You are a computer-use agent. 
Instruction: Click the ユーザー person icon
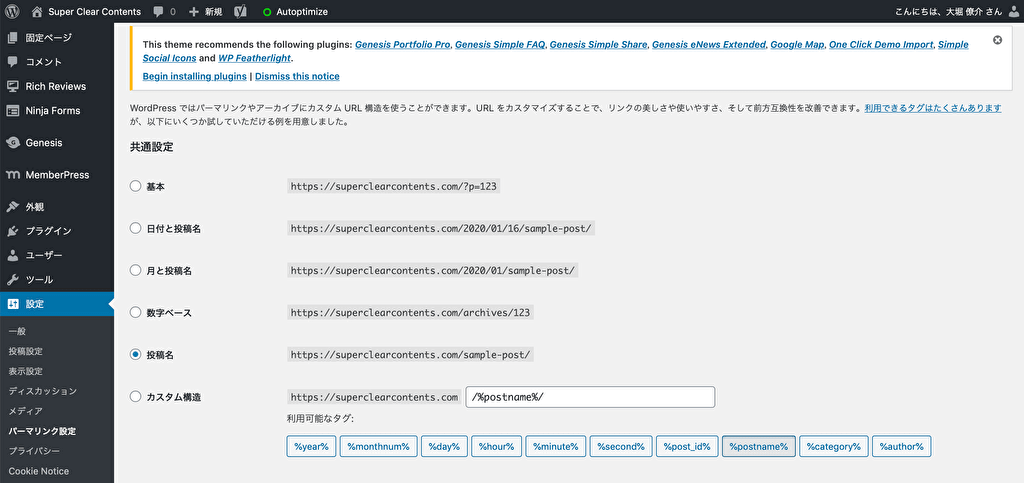tap(12, 255)
